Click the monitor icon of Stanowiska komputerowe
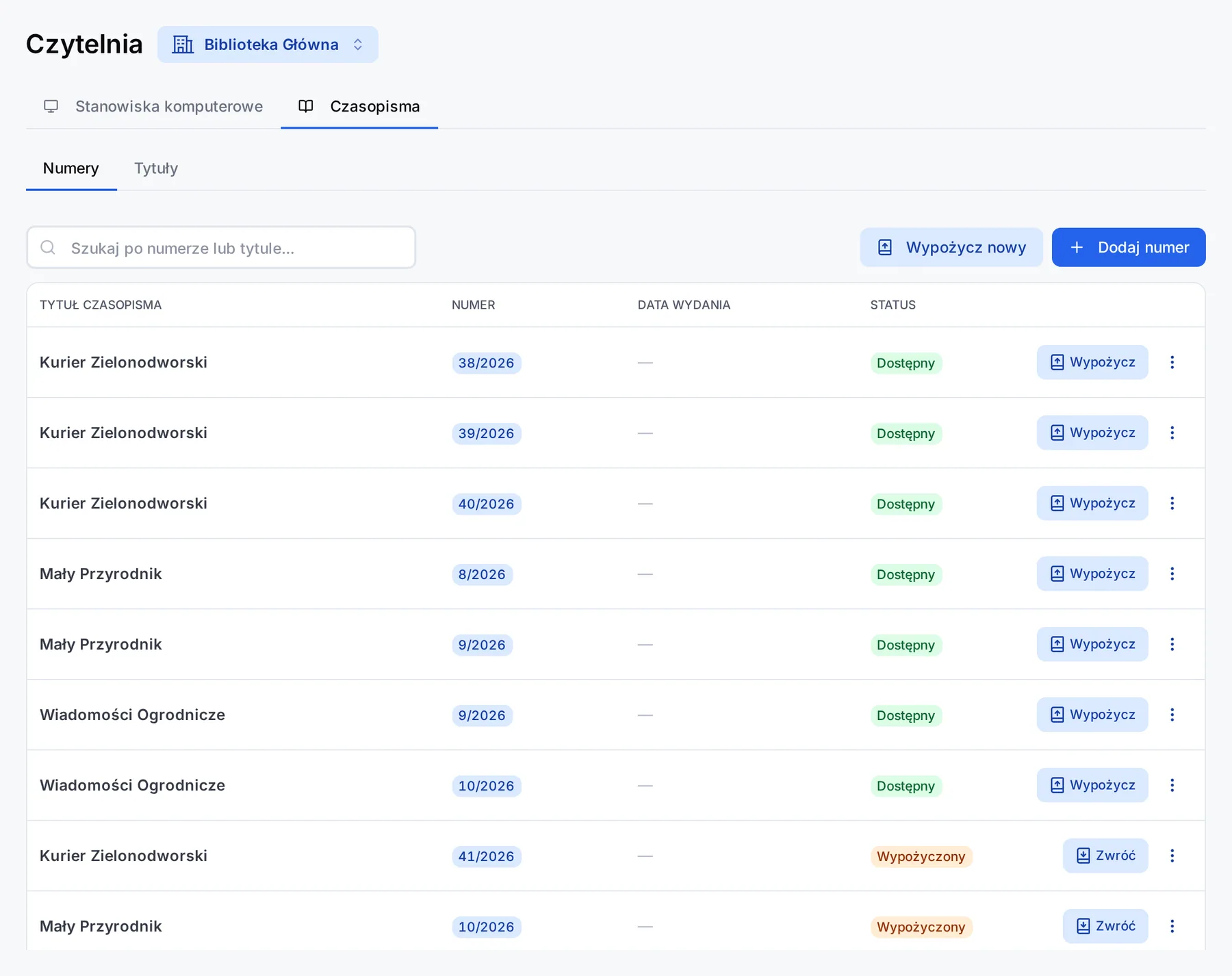This screenshot has height=976, width=1232. coord(51,106)
